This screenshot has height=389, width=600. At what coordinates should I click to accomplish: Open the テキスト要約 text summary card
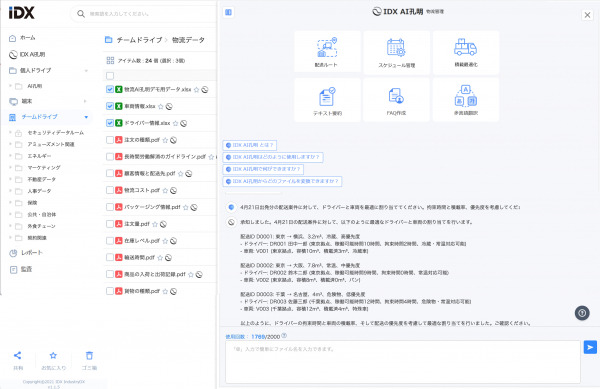pyautogui.click(x=327, y=100)
